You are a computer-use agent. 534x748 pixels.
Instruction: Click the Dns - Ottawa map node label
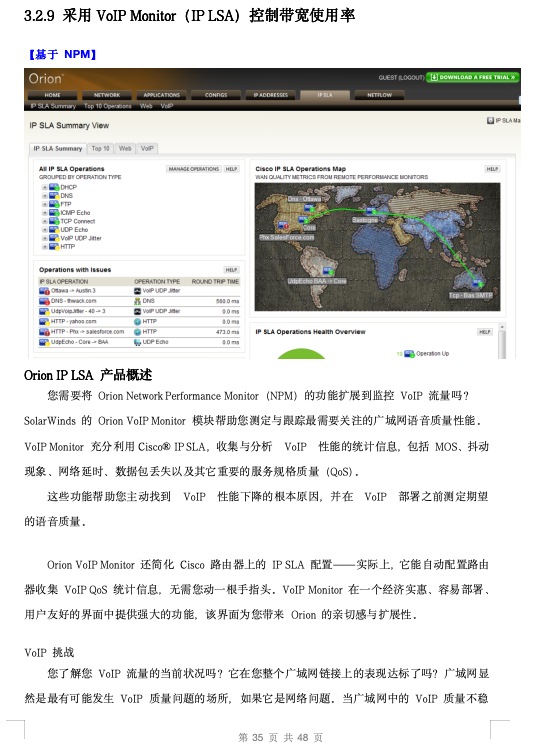304,199
